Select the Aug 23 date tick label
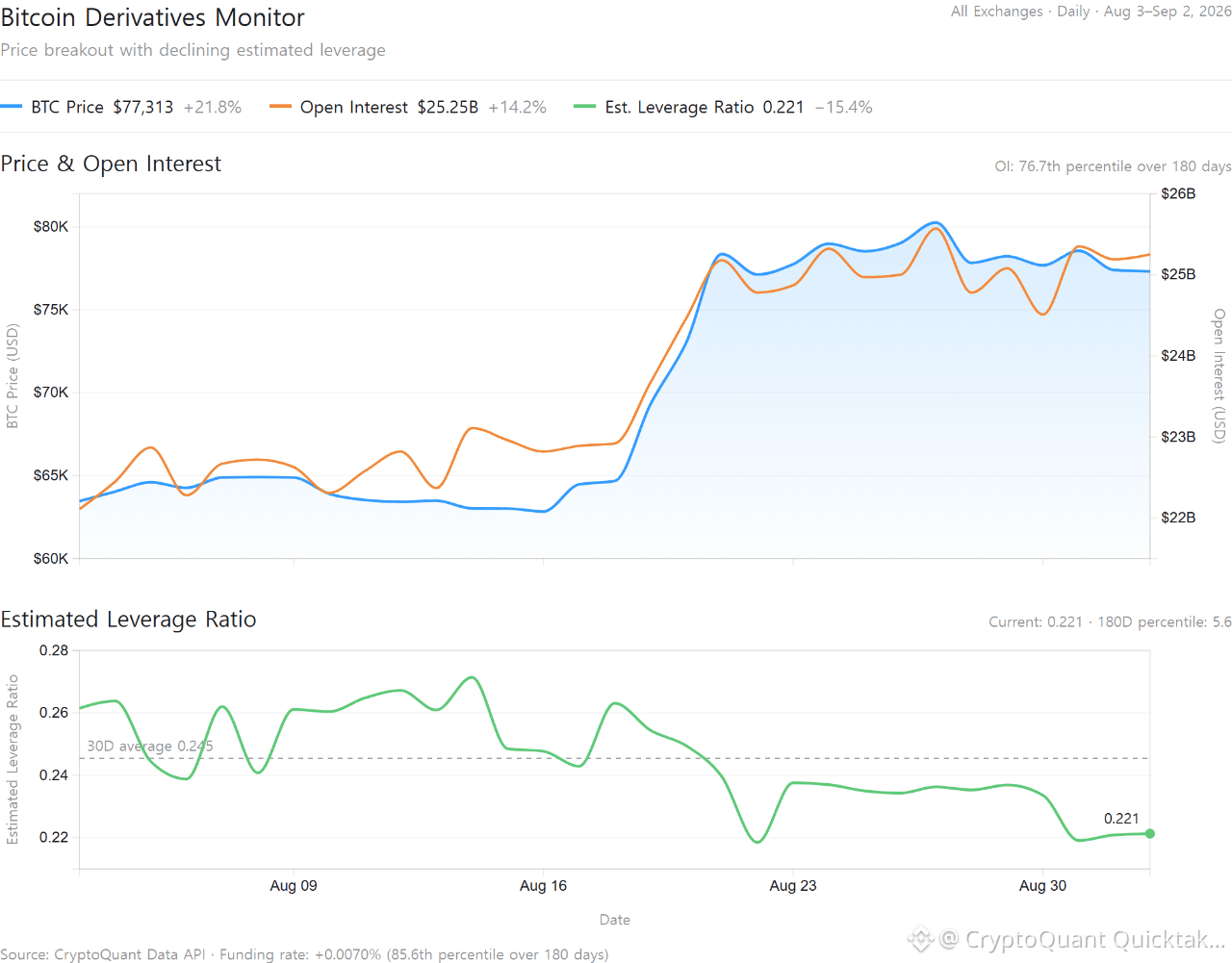The height and width of the screenshot is (963, 1232). (x=793, y=886)
